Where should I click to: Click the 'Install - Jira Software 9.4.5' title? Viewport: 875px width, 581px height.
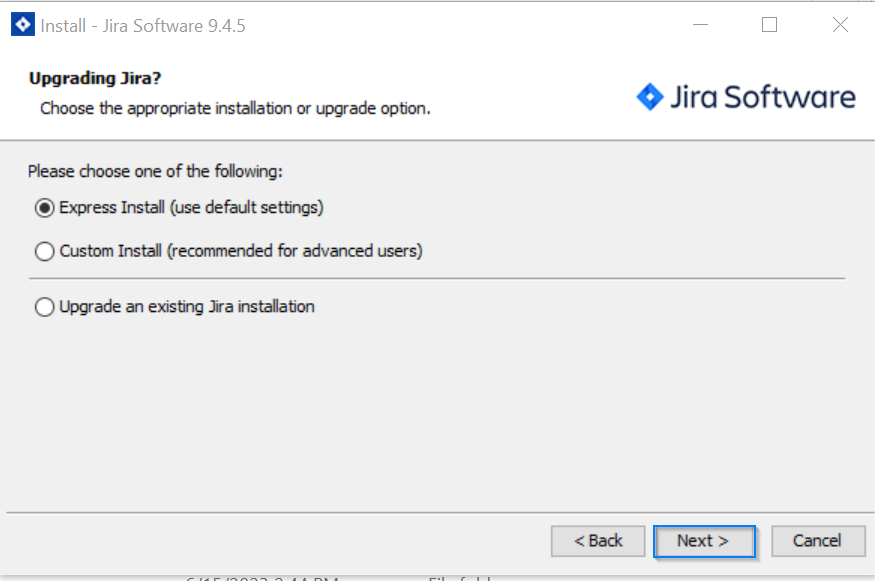(x=143, y=26)
